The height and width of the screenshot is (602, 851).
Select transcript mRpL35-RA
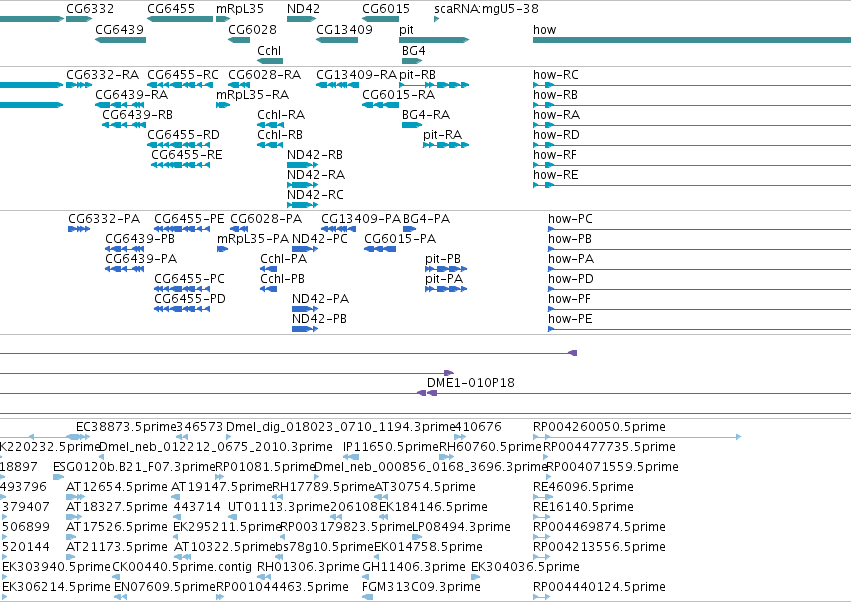pyautogui.click(x=252, y=95)
